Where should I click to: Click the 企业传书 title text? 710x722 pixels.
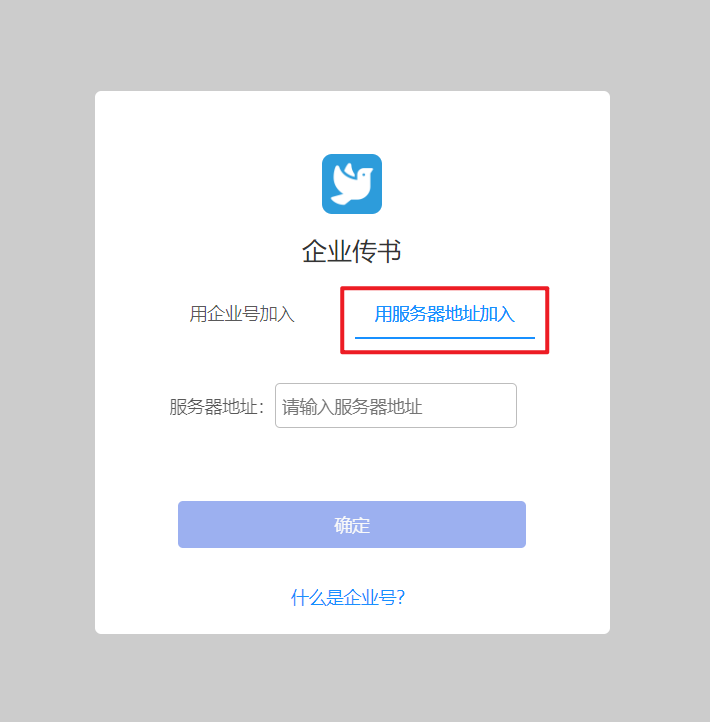tap(351, 251)
